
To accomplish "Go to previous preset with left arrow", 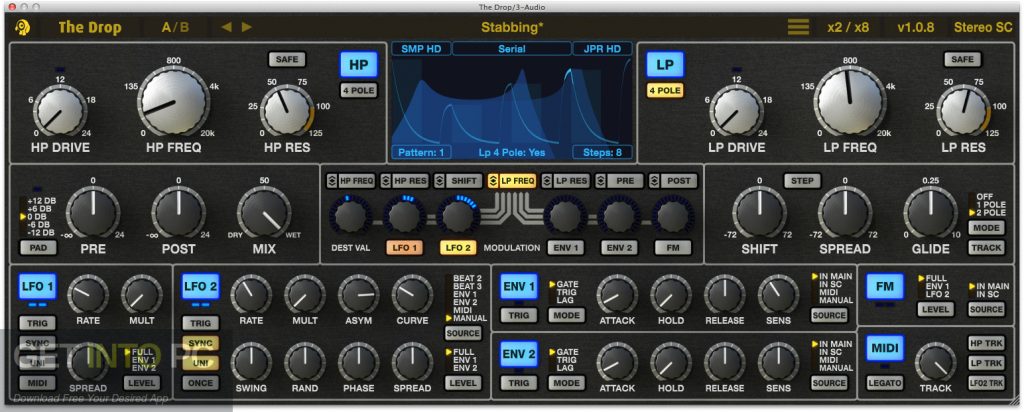I will pyautogui.click(x=226, y=27).
